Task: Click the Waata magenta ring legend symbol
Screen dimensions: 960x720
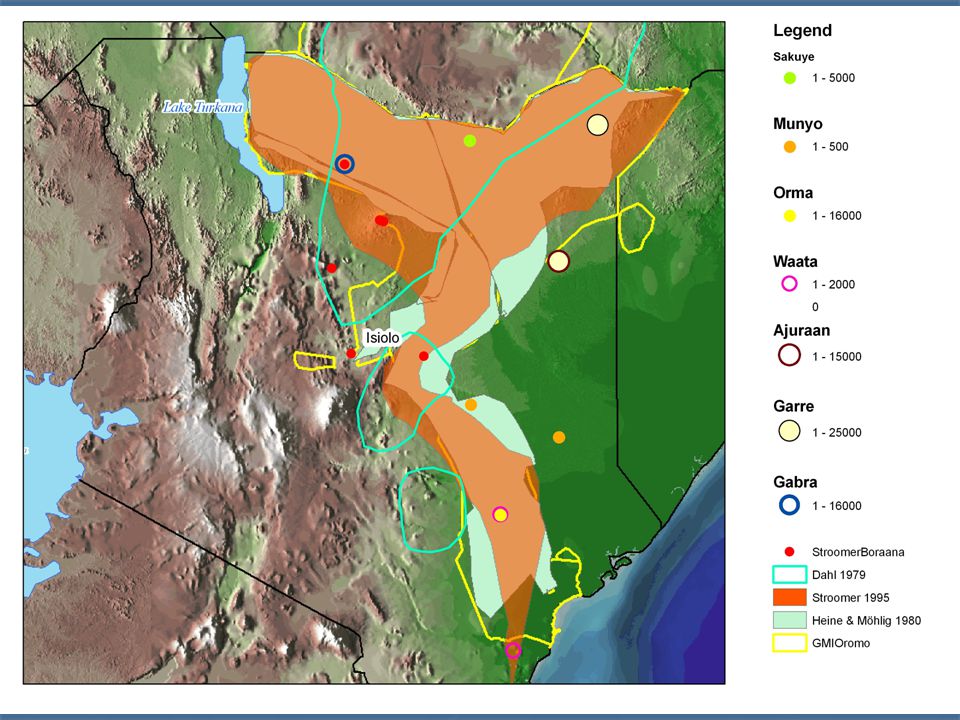Action: [790, 284]
